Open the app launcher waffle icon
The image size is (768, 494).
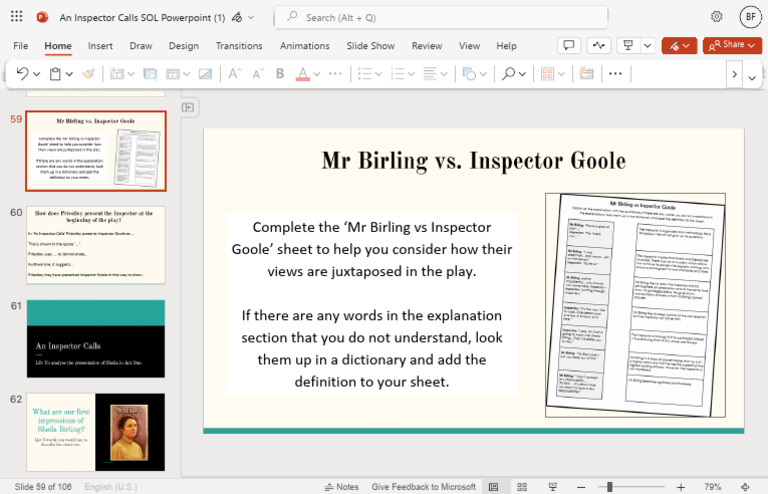tap(17, 17)
